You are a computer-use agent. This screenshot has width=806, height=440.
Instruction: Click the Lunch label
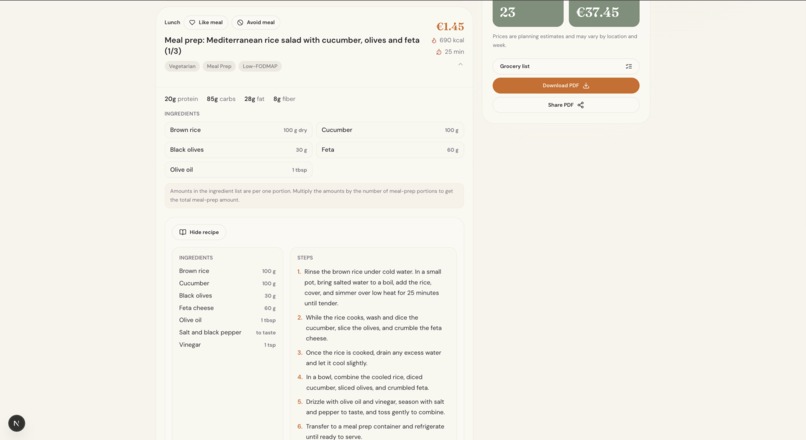click(x=172, y=23)
